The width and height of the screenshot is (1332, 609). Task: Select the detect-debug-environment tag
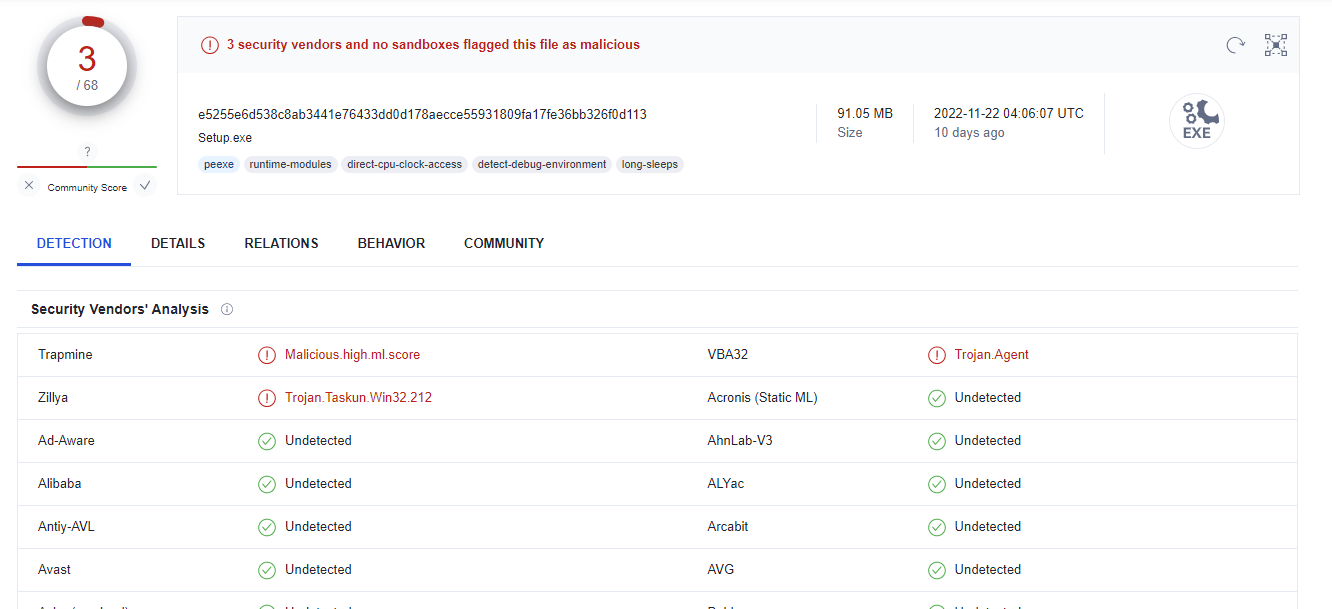(x=541, y=164)
